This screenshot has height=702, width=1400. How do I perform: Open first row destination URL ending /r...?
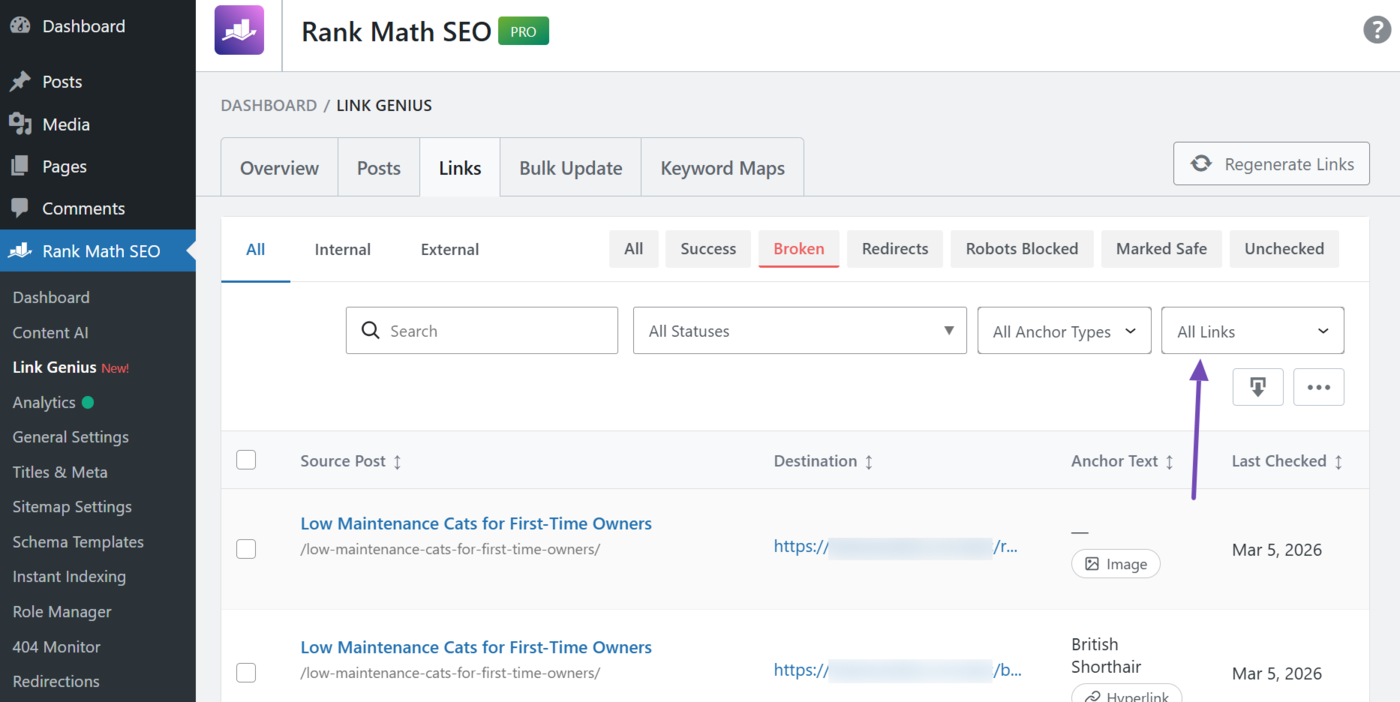pyautogui.click(x=896, y=547)
